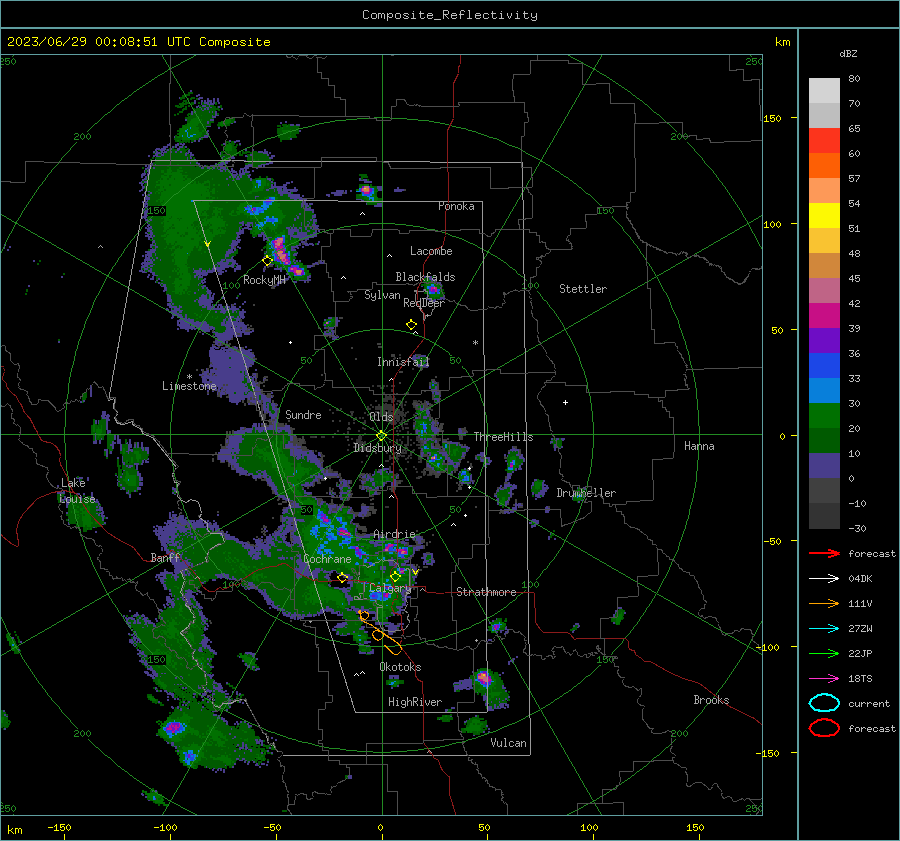Click the yellow diamond marker below Cochrane
Screen dimensions: 900x841
pyautogui.click(x=342, y=578)
